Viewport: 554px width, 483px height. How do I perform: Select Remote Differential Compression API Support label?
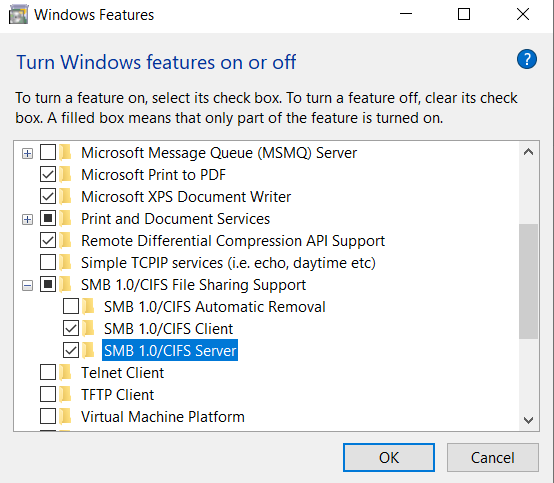pos(233,241)
